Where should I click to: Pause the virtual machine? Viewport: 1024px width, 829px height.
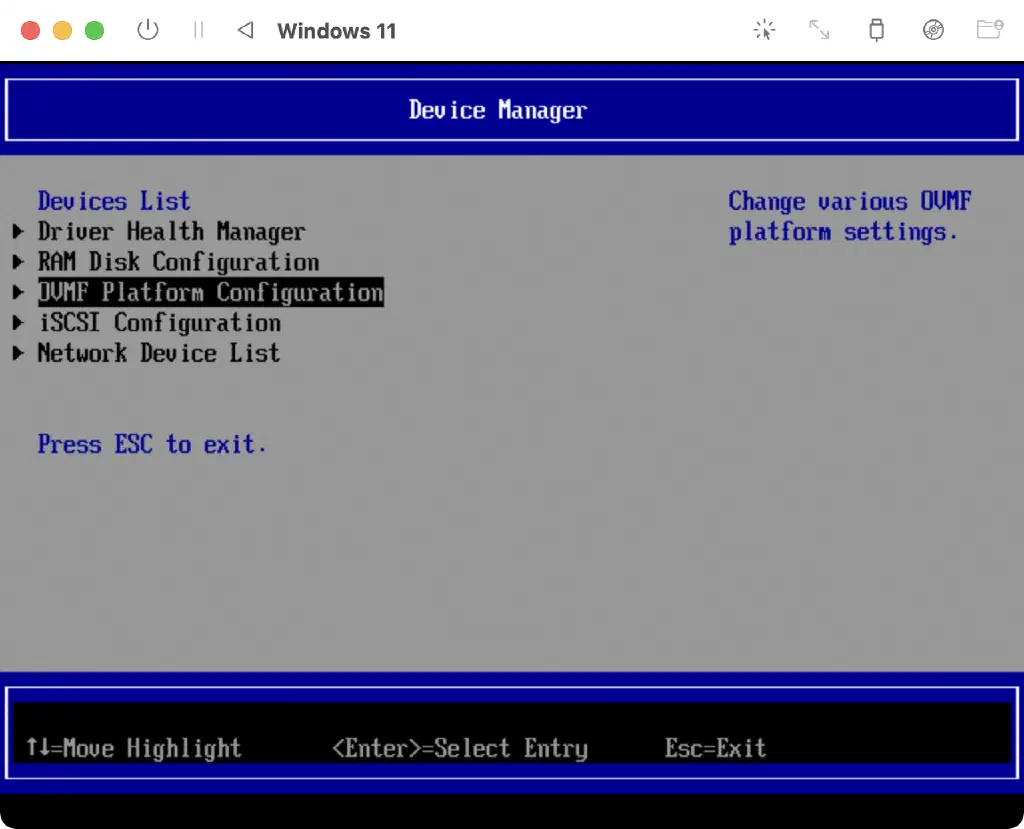coord(198,30)
